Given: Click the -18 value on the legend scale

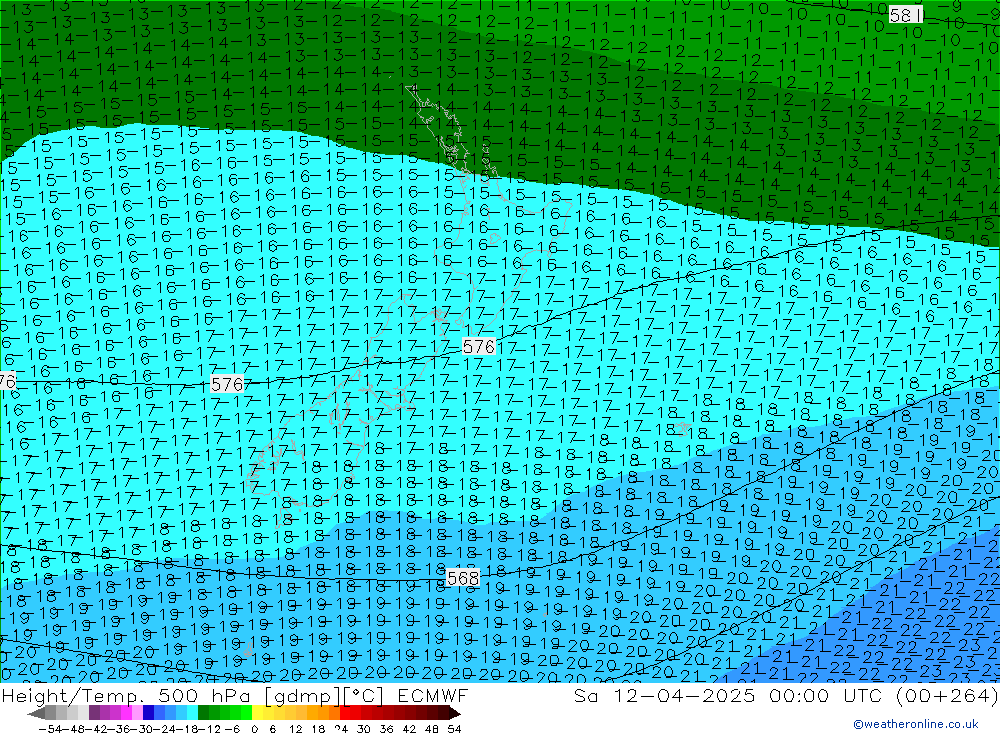Looking at the screenshot, I should pyautogui.click(x=186, y=729).
